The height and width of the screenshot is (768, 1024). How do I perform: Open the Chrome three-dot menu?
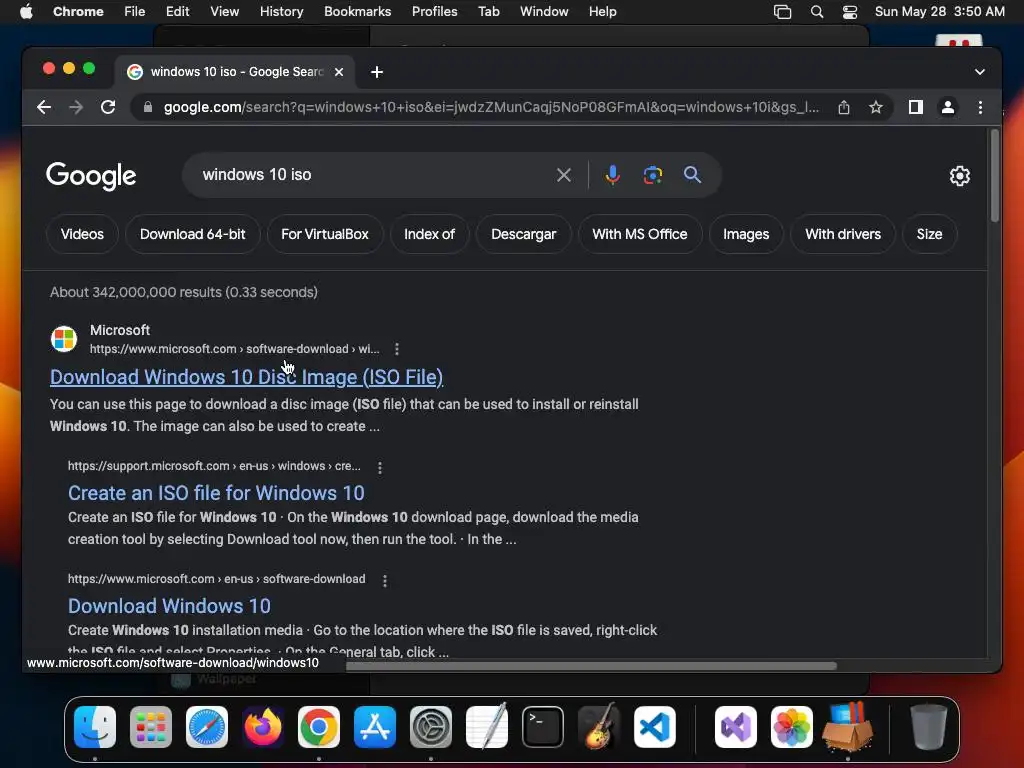coord(980,107)
